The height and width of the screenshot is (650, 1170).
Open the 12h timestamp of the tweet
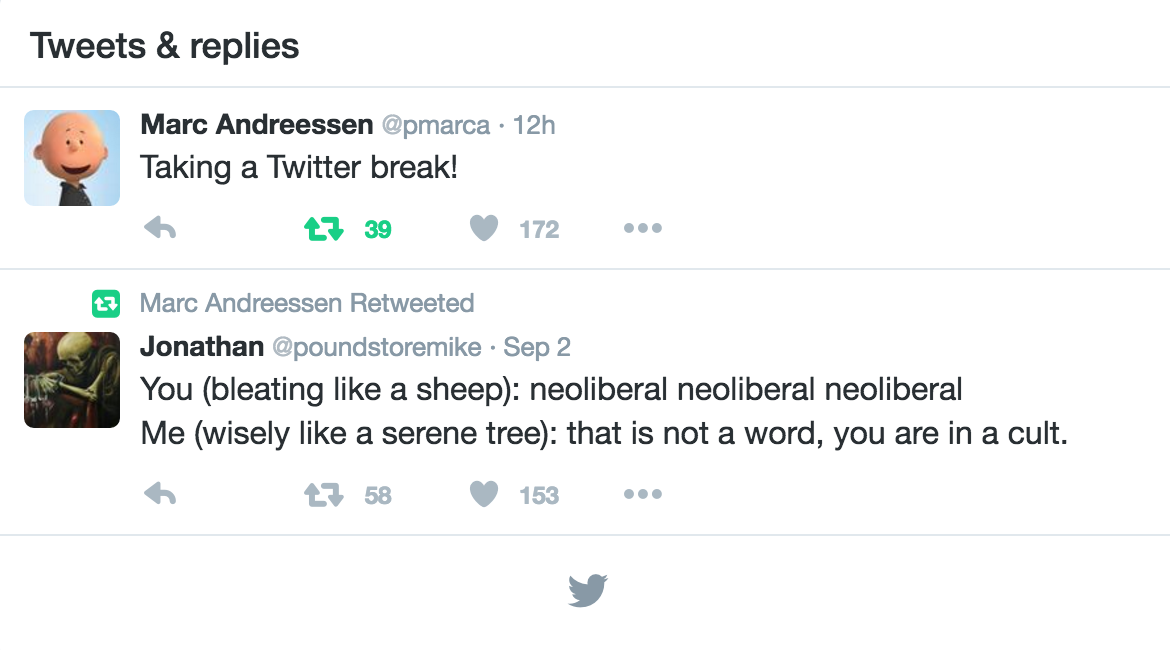[534, 125]
